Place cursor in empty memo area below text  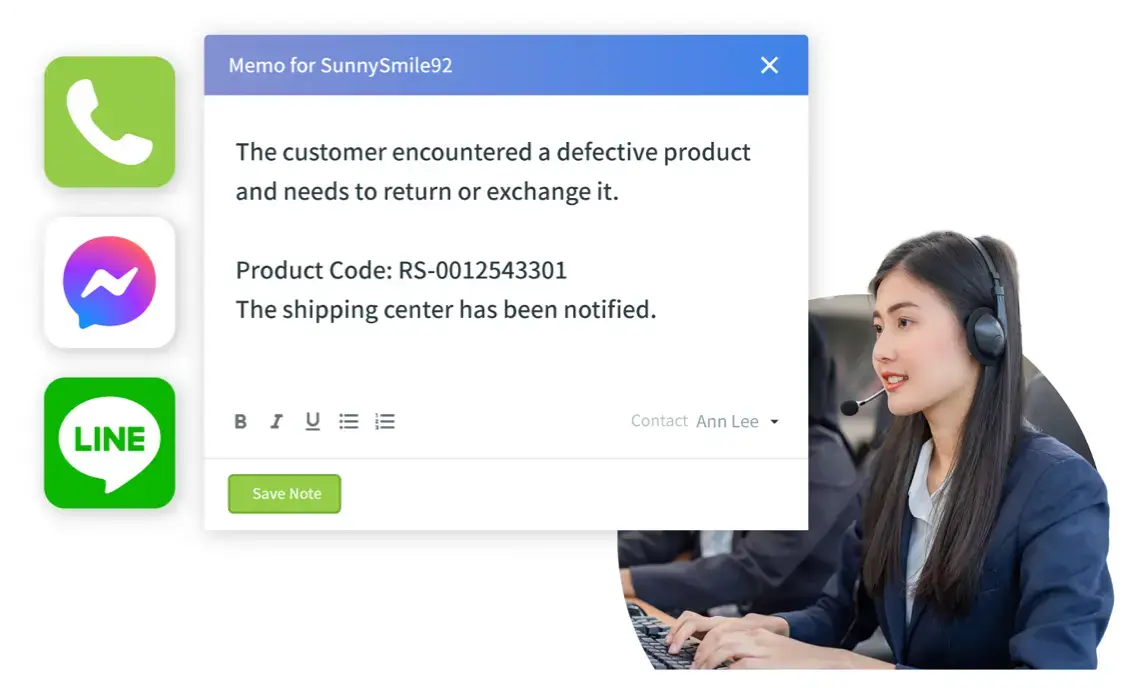pyautogui.click(x=506, y=366)
